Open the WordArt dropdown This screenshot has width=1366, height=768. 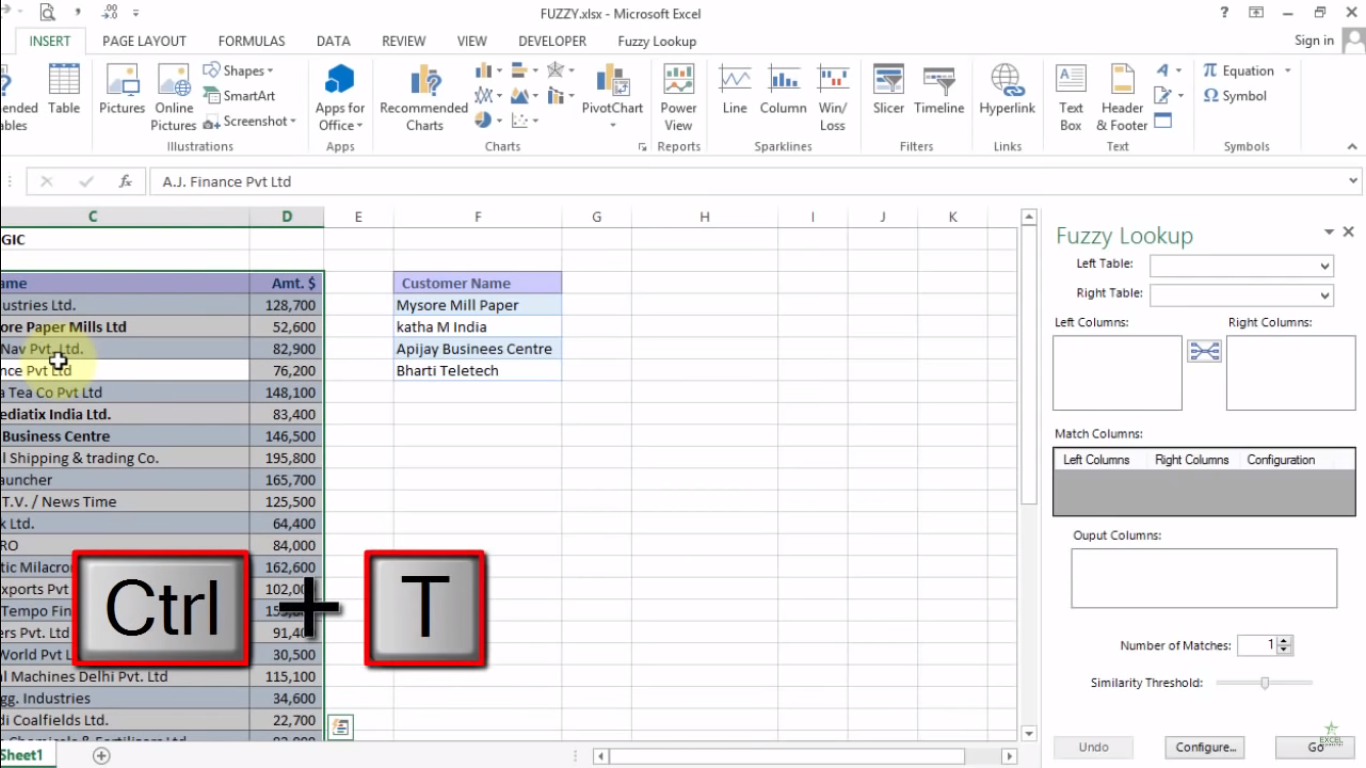(x=1168, y=71)
